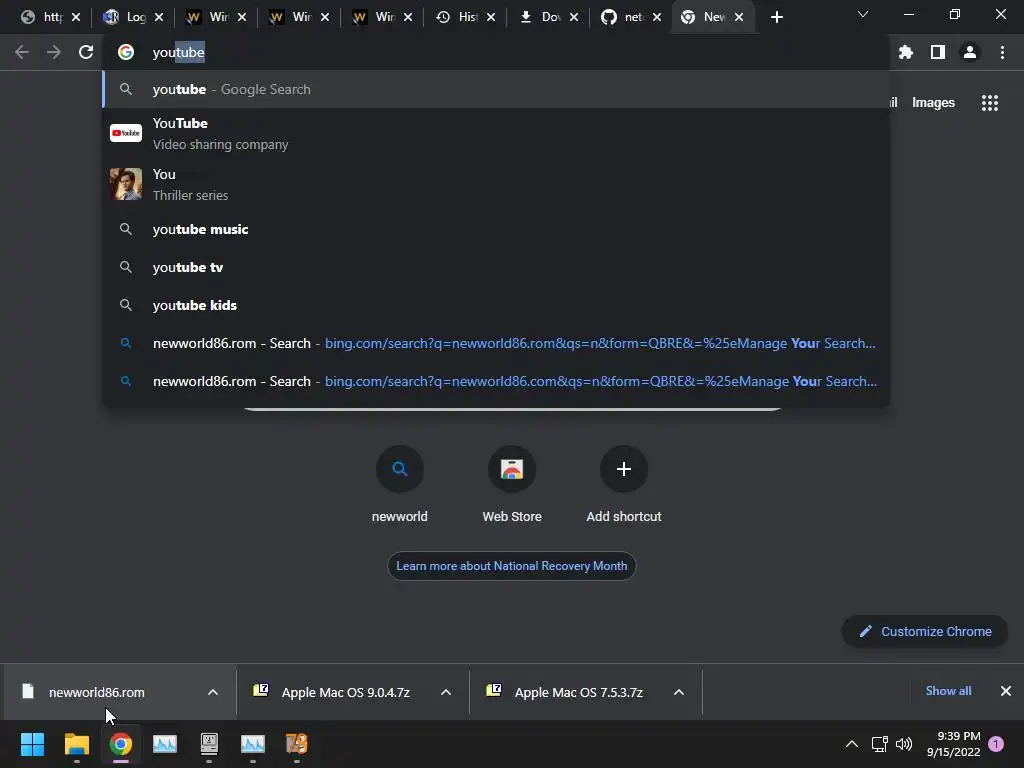Open the 7-Zip style taskbar app icon
Image resolution: width=1024 pixels, height=768 pixels.
296,744
